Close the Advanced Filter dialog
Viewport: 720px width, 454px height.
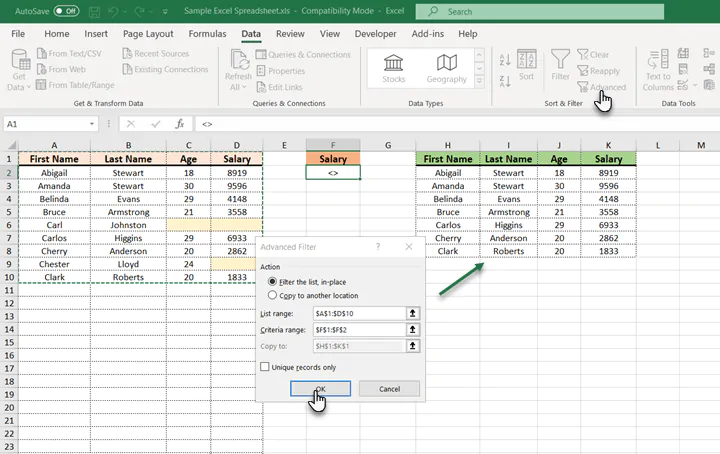coord(409,247)
